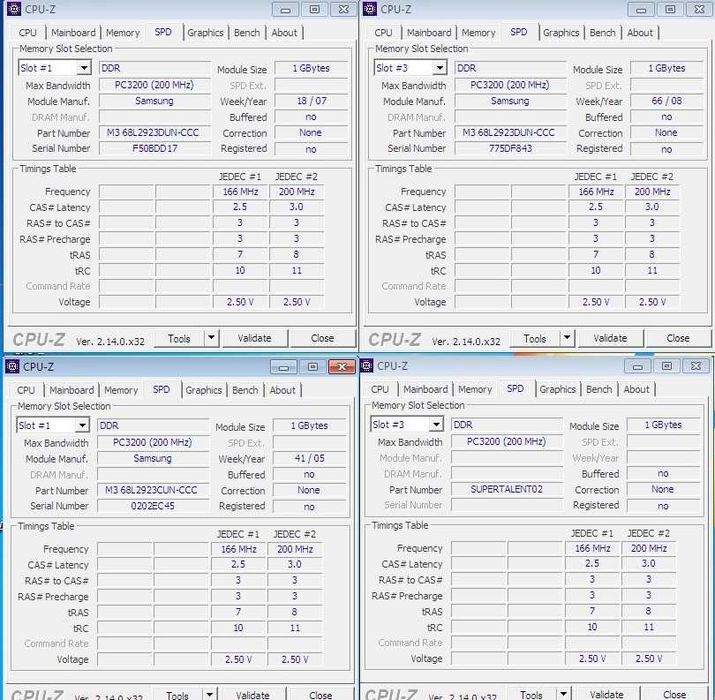715x700 pixels.
Task: Open Graphics tab in 41 / 05 window
Action: [203, 390]
